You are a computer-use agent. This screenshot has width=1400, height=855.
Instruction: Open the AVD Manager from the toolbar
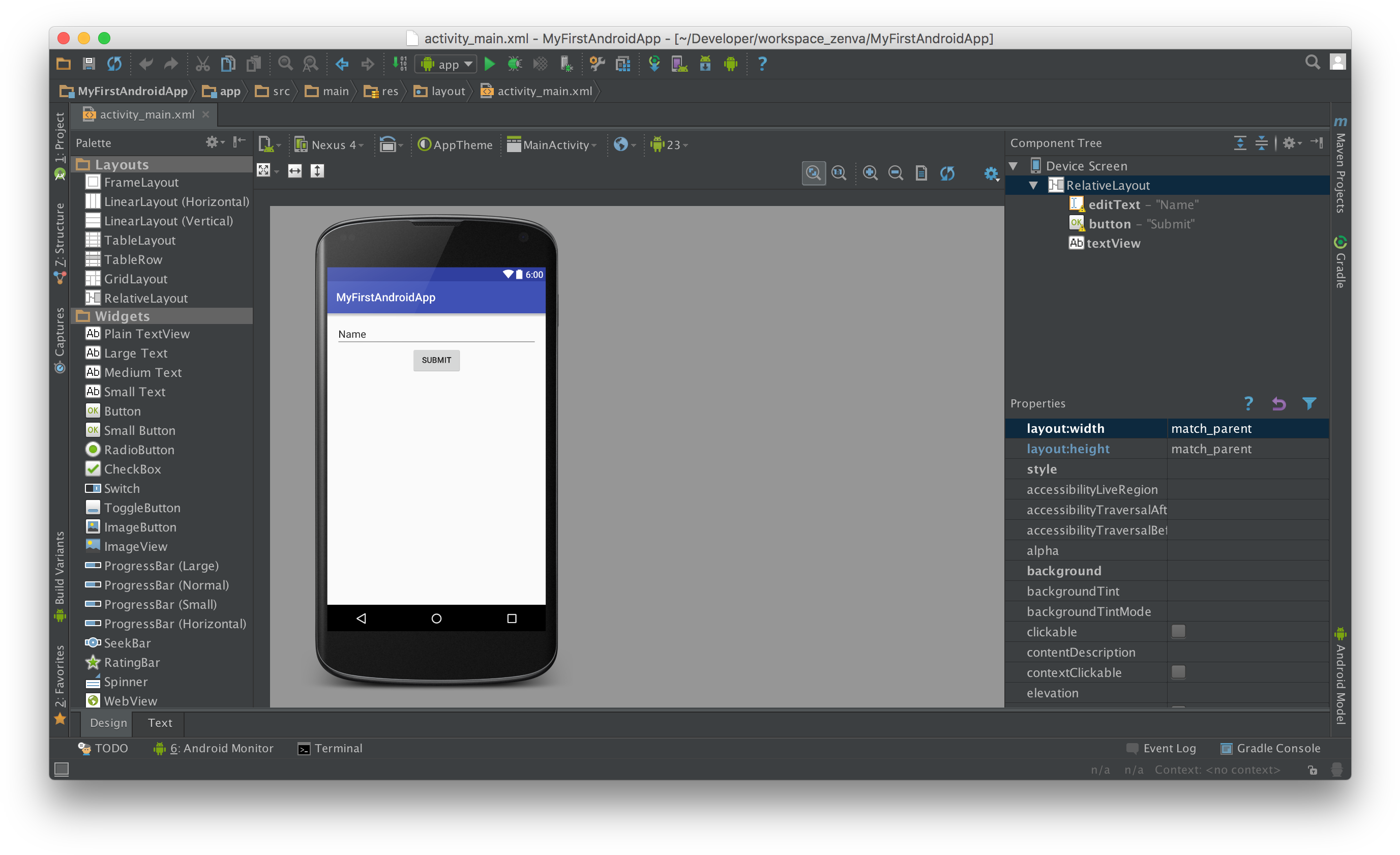(679, 64)
